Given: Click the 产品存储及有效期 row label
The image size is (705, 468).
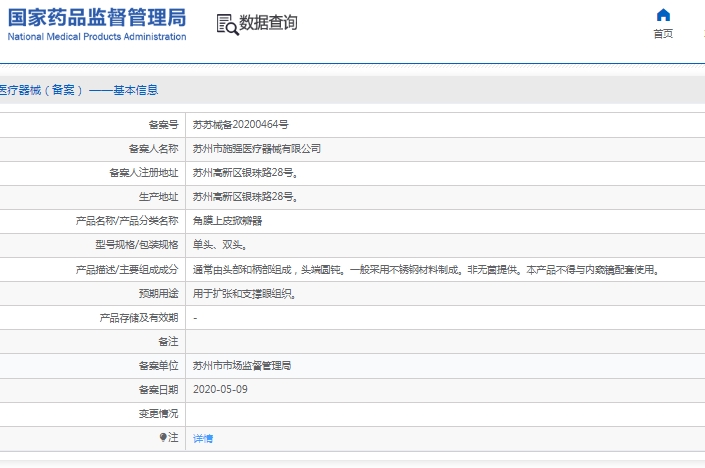Looking at the screenshot, I should [x=139, y=318].
